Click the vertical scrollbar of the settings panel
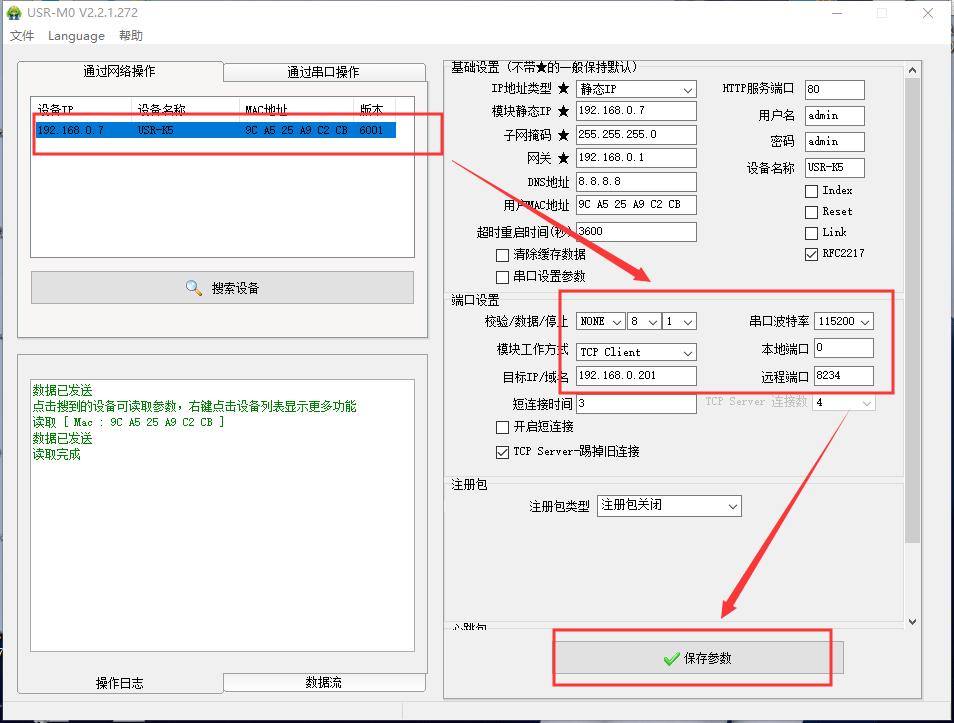 pos(912,300)
